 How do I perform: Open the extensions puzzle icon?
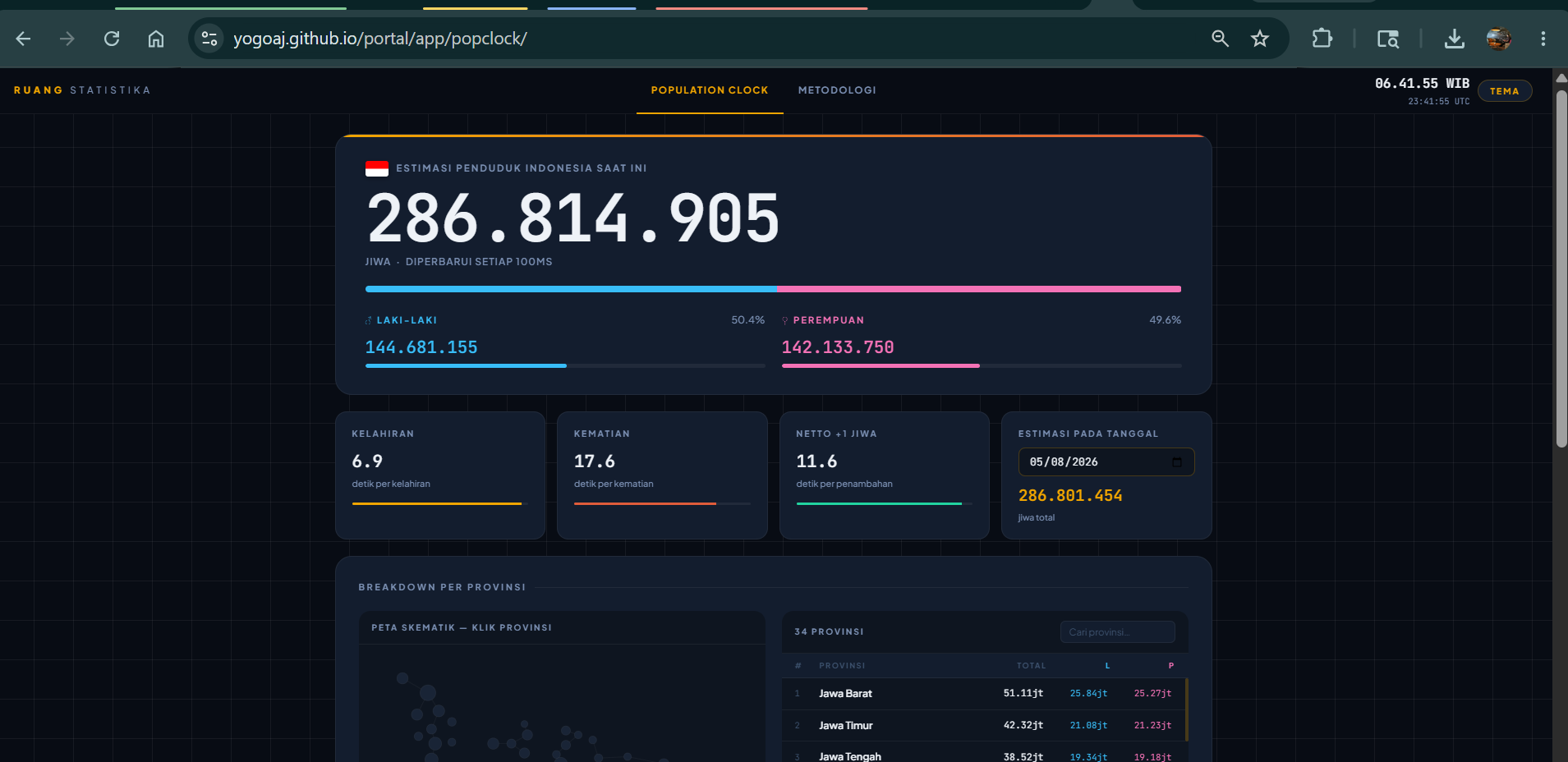tap(1322, 39)
